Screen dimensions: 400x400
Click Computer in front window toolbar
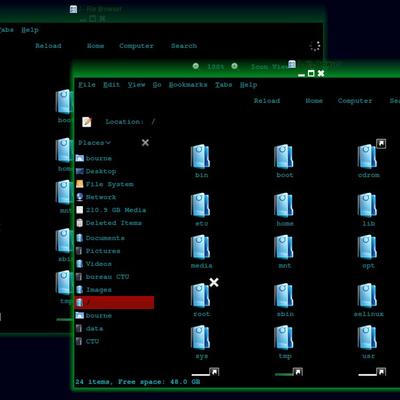coord(355,100)
